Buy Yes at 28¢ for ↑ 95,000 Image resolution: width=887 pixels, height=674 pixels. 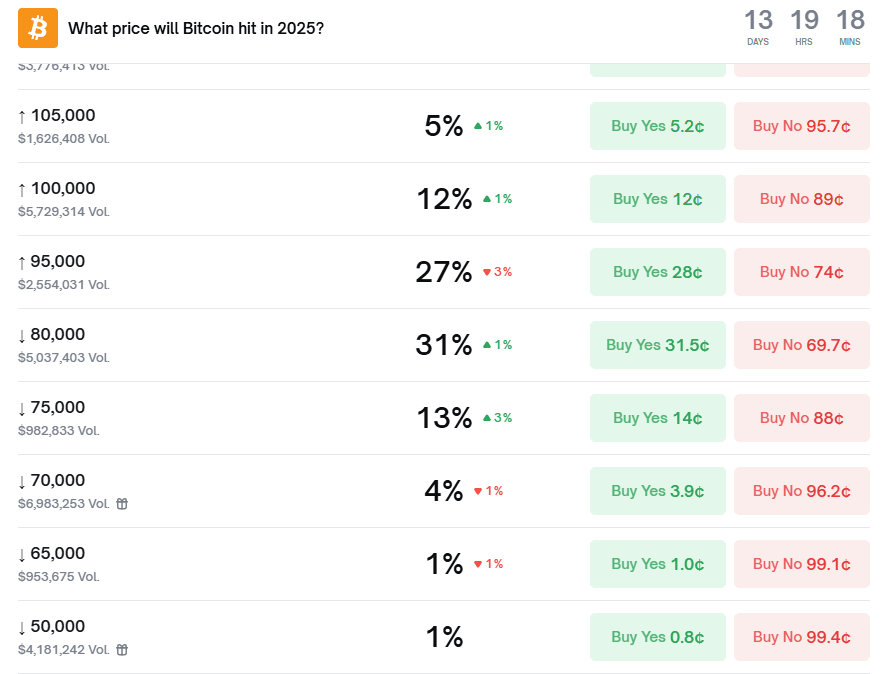click(x=658, y=272)
